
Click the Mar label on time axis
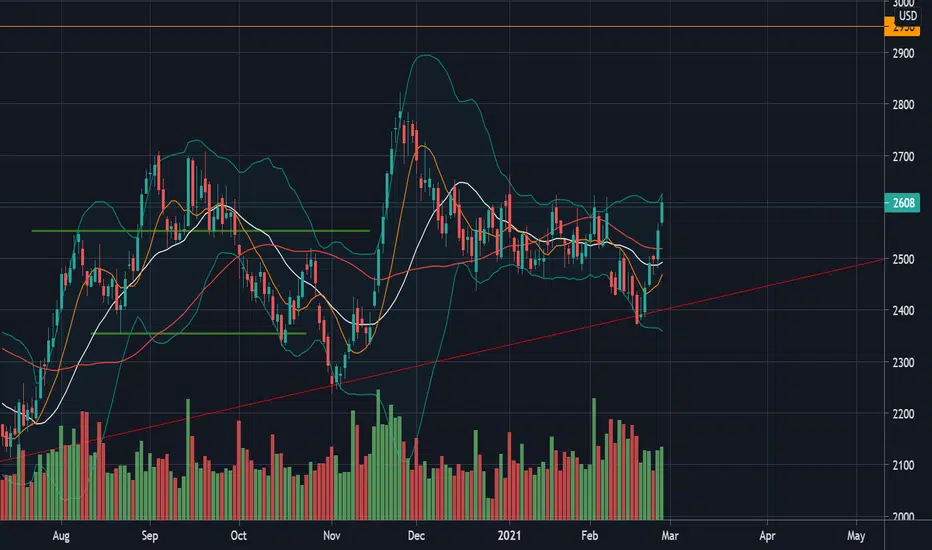click(670, 536)
